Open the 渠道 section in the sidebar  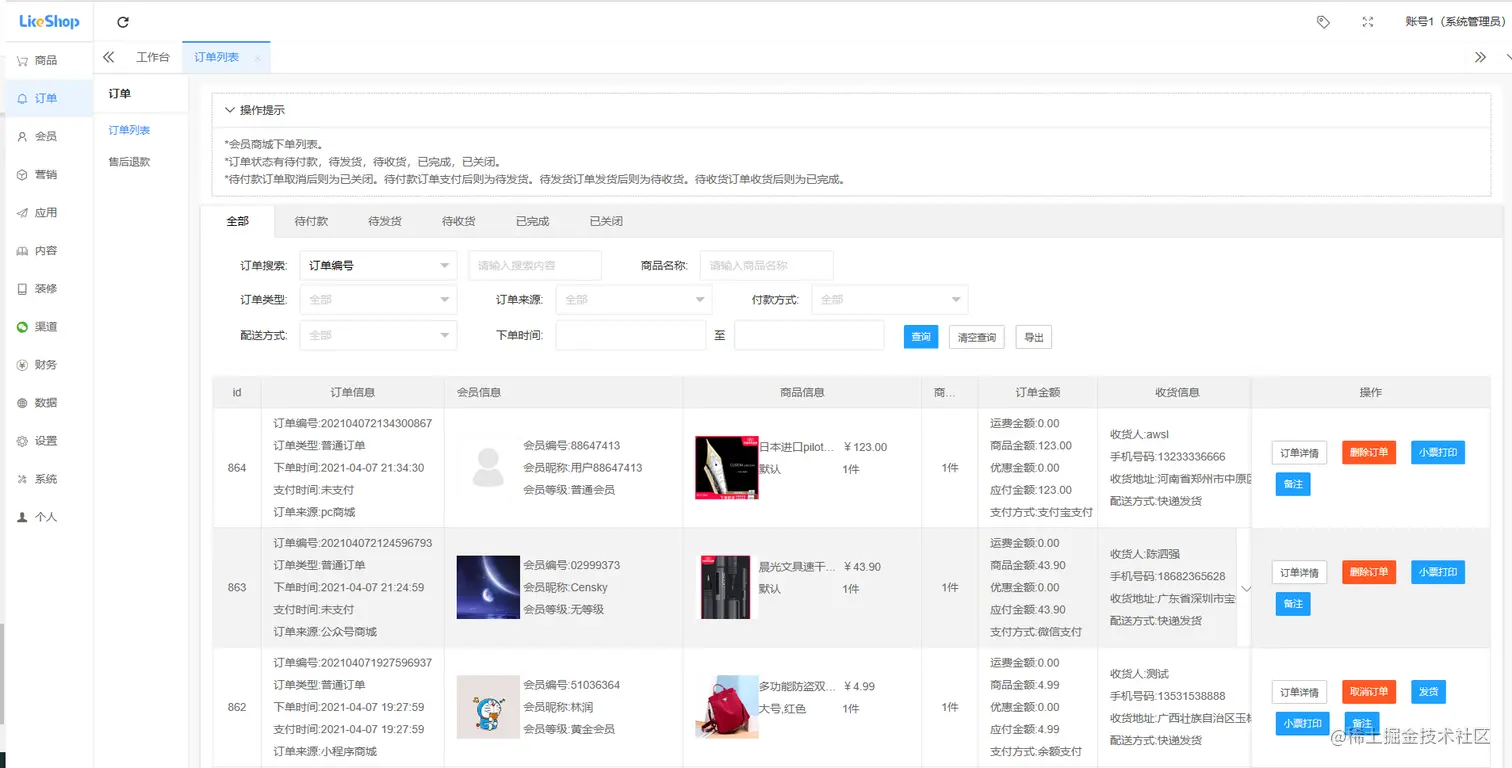[46, 327]
